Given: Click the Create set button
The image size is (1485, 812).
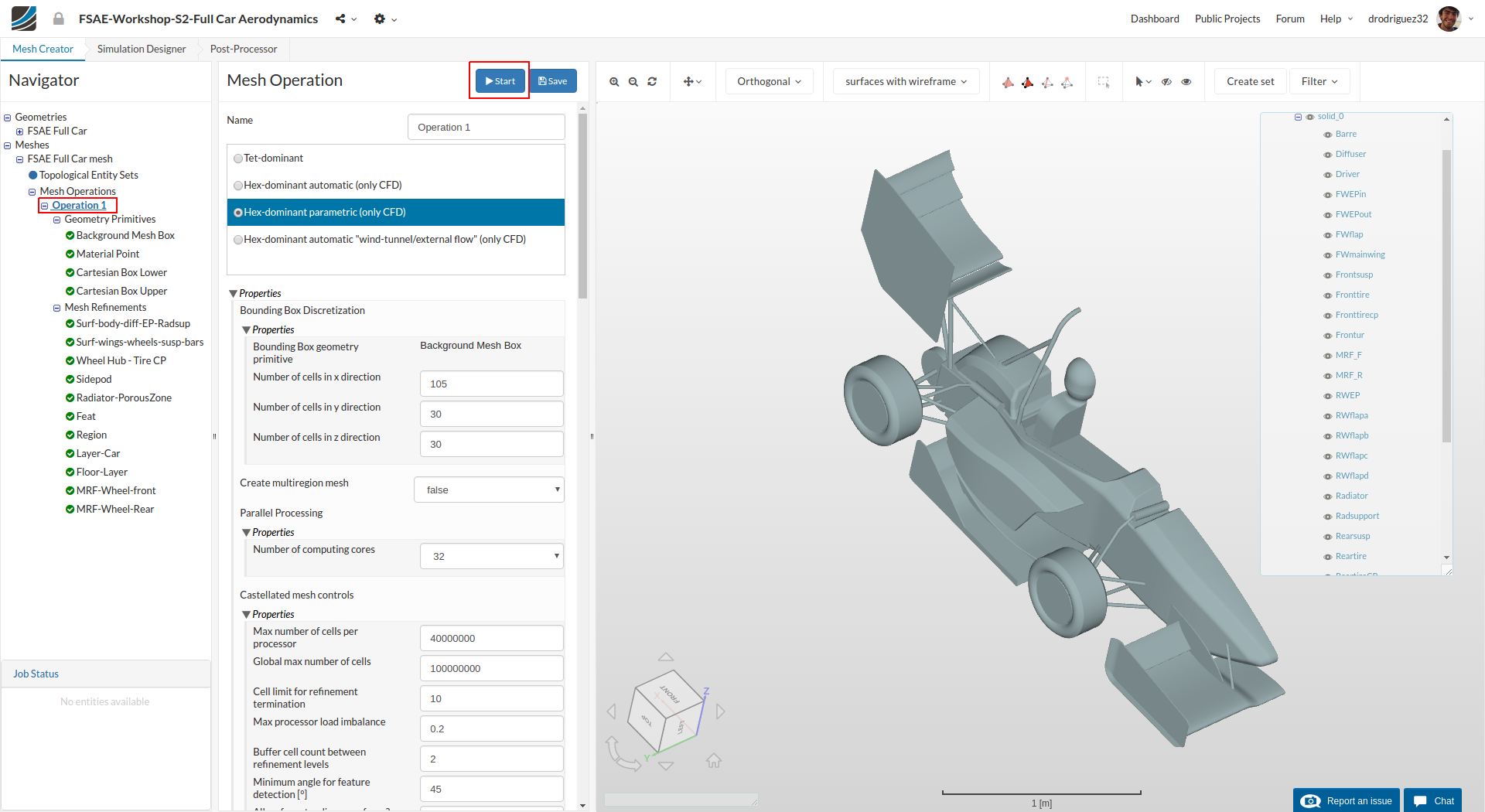Looking at the screenshot, I should tap(1250, 81).
